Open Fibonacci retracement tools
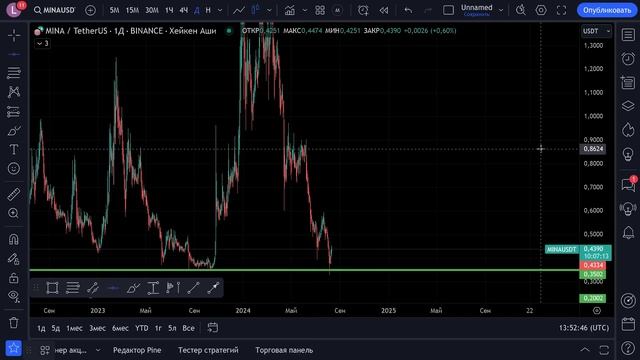Screen dimensions: 640x360 click(x=14, y=73)
